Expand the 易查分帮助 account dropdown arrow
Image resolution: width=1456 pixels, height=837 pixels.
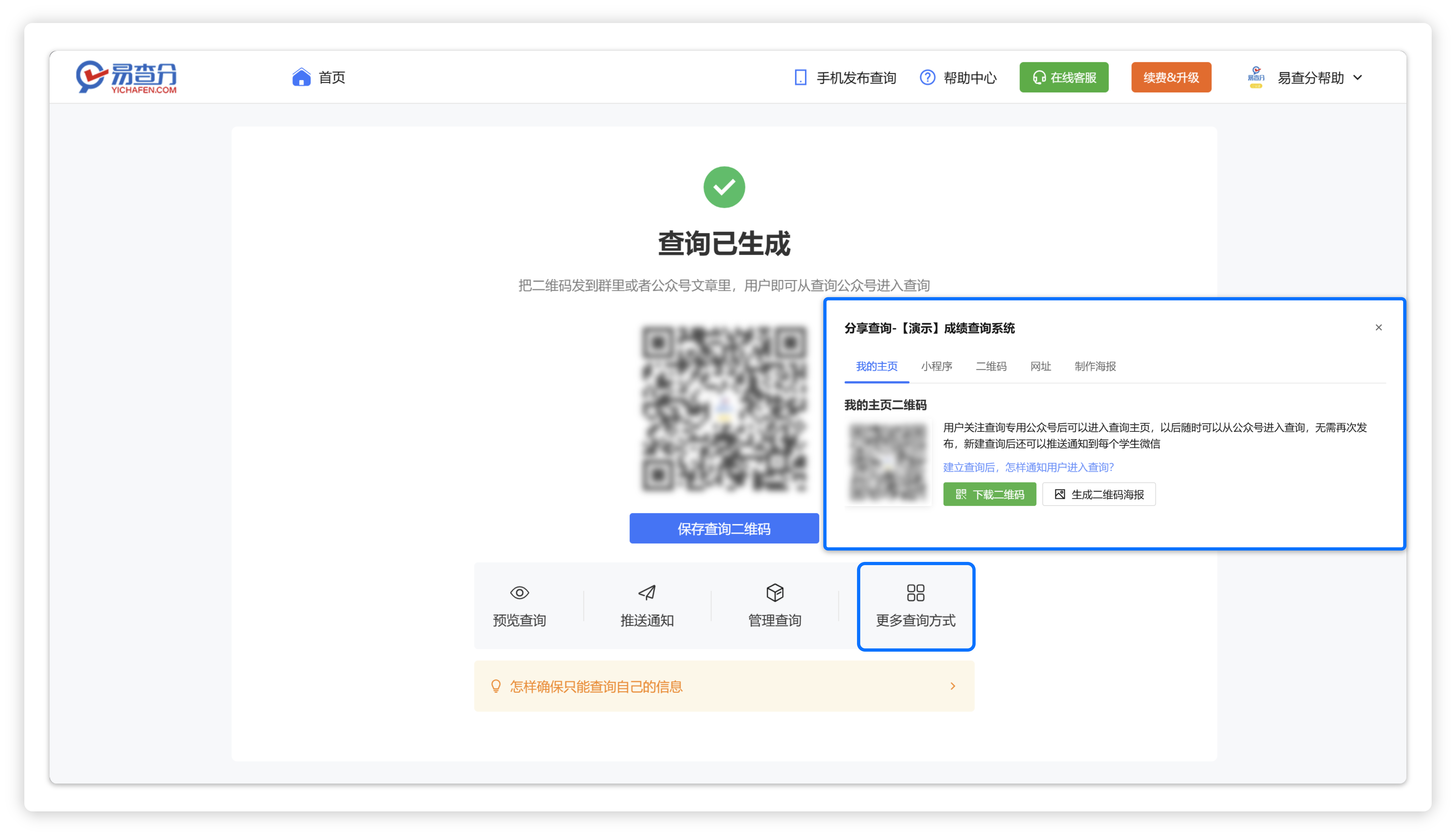point(1357,77)
